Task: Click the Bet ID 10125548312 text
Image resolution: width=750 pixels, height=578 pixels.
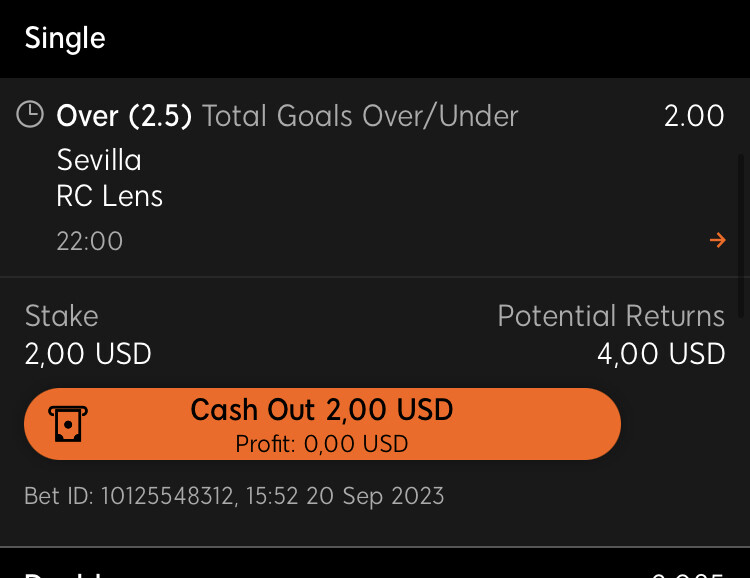Action: click(x=234, y=496)
